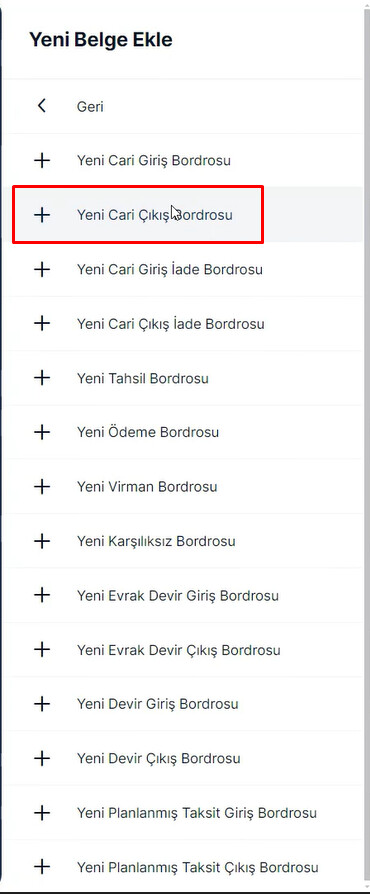The image size is (370, 894).
Task: Click the back chevron arrow icon
Action: (42, 105)
